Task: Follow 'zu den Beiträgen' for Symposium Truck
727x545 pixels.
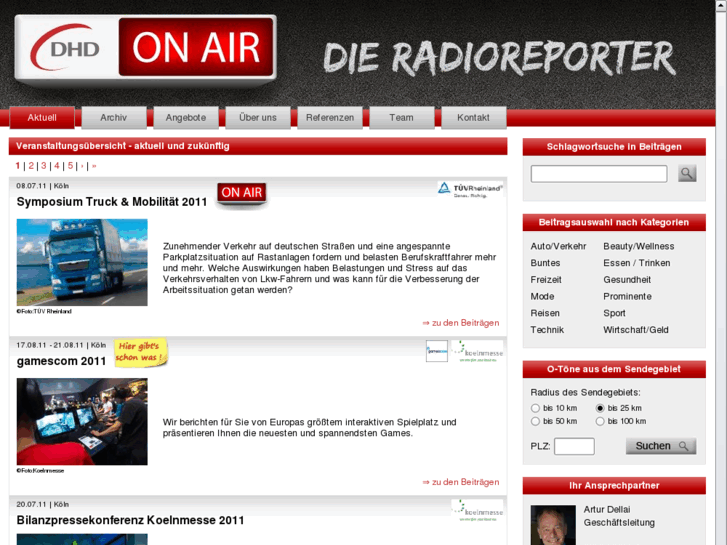Action: pyautogui.click(x=461, y=323)
